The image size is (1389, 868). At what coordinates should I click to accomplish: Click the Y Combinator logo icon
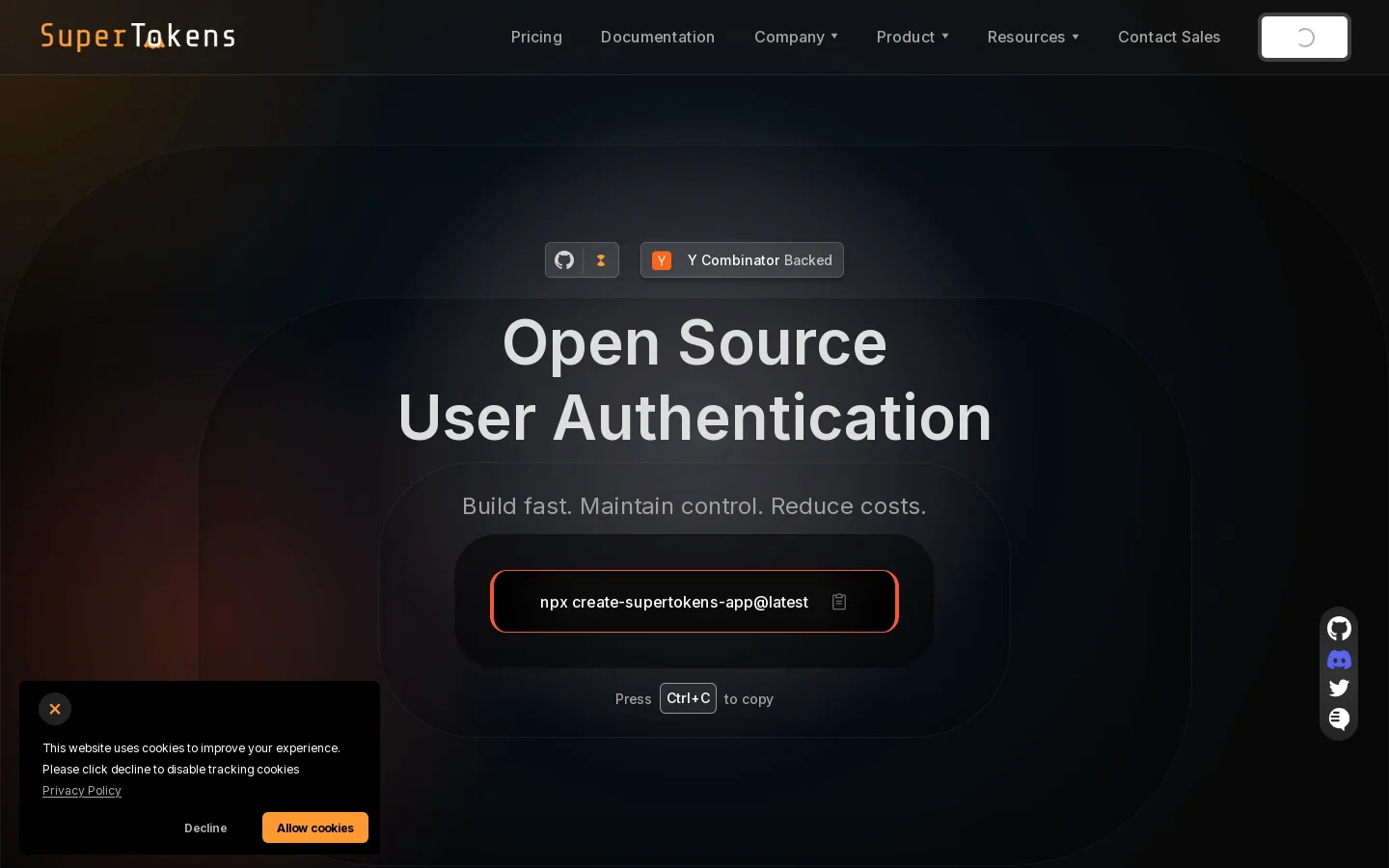pyautogui.click(x=662, y=260)
